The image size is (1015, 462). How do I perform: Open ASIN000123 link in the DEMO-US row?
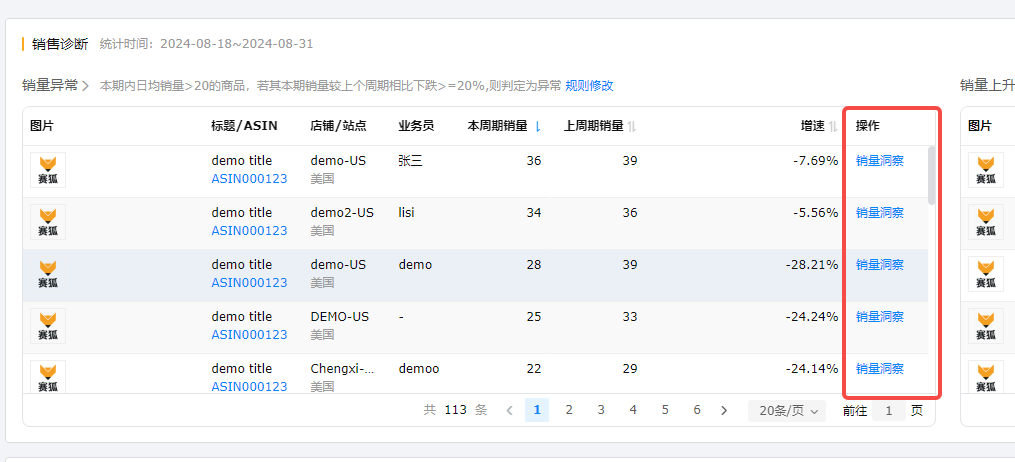coord(249,335)
